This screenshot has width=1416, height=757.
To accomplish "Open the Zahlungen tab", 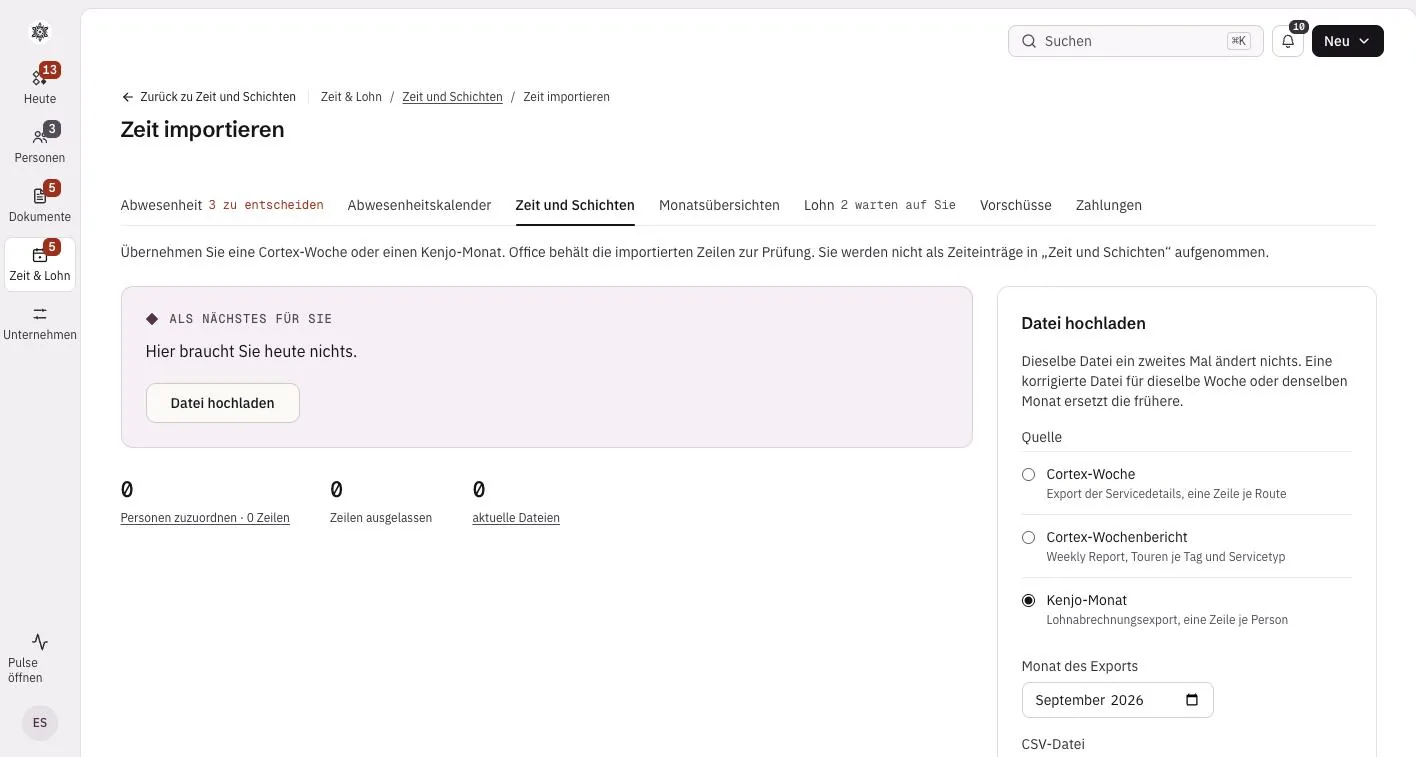I will click(x=1108, y=205).
